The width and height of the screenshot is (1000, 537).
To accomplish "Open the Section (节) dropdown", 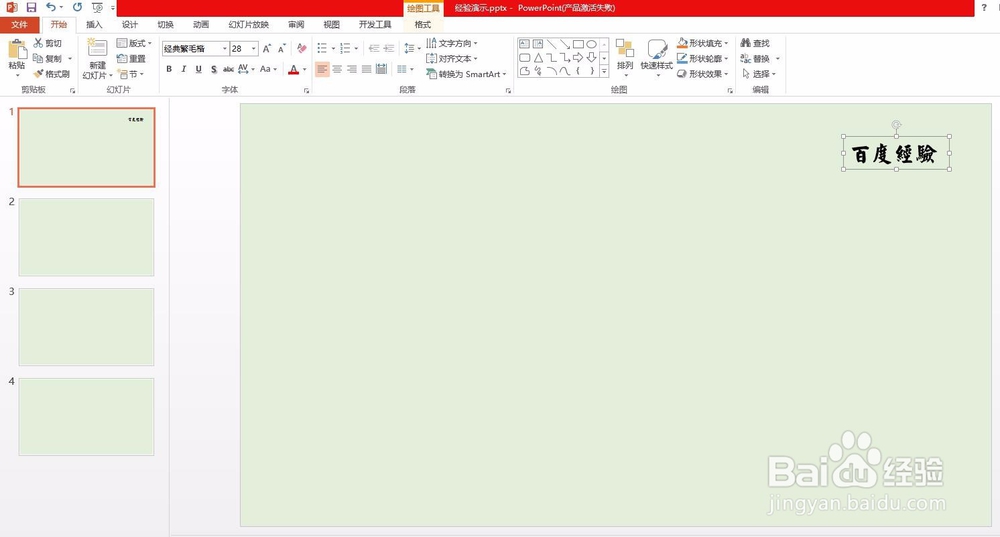I will pyautogui.click(x=131, y=74).
